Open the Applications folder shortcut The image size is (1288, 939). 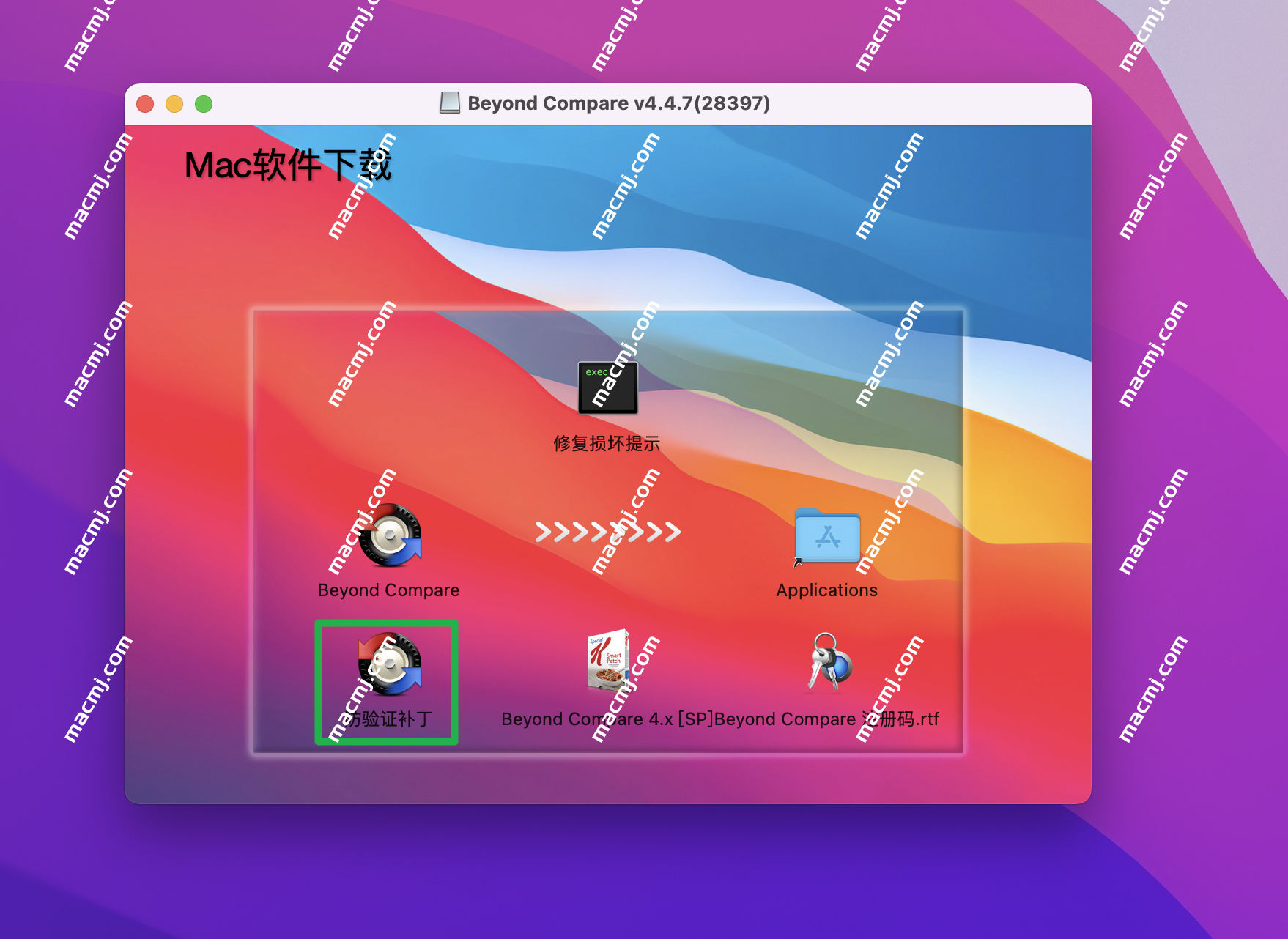click(x=827, y=537)
